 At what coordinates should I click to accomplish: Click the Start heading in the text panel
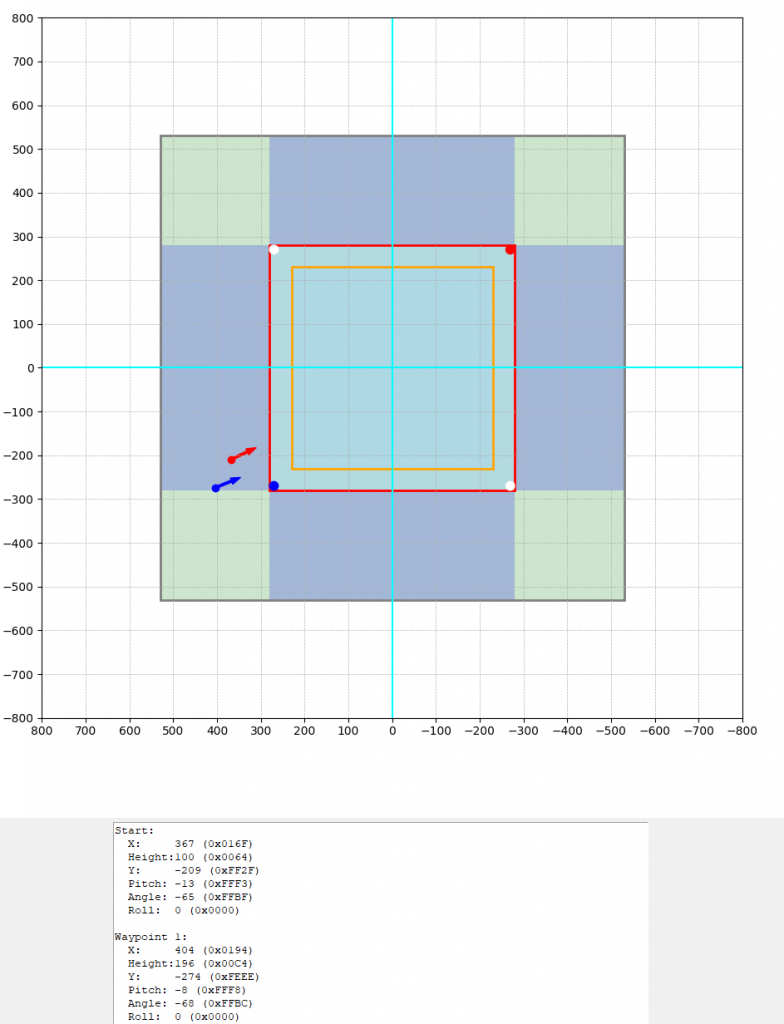coord(134,830)
